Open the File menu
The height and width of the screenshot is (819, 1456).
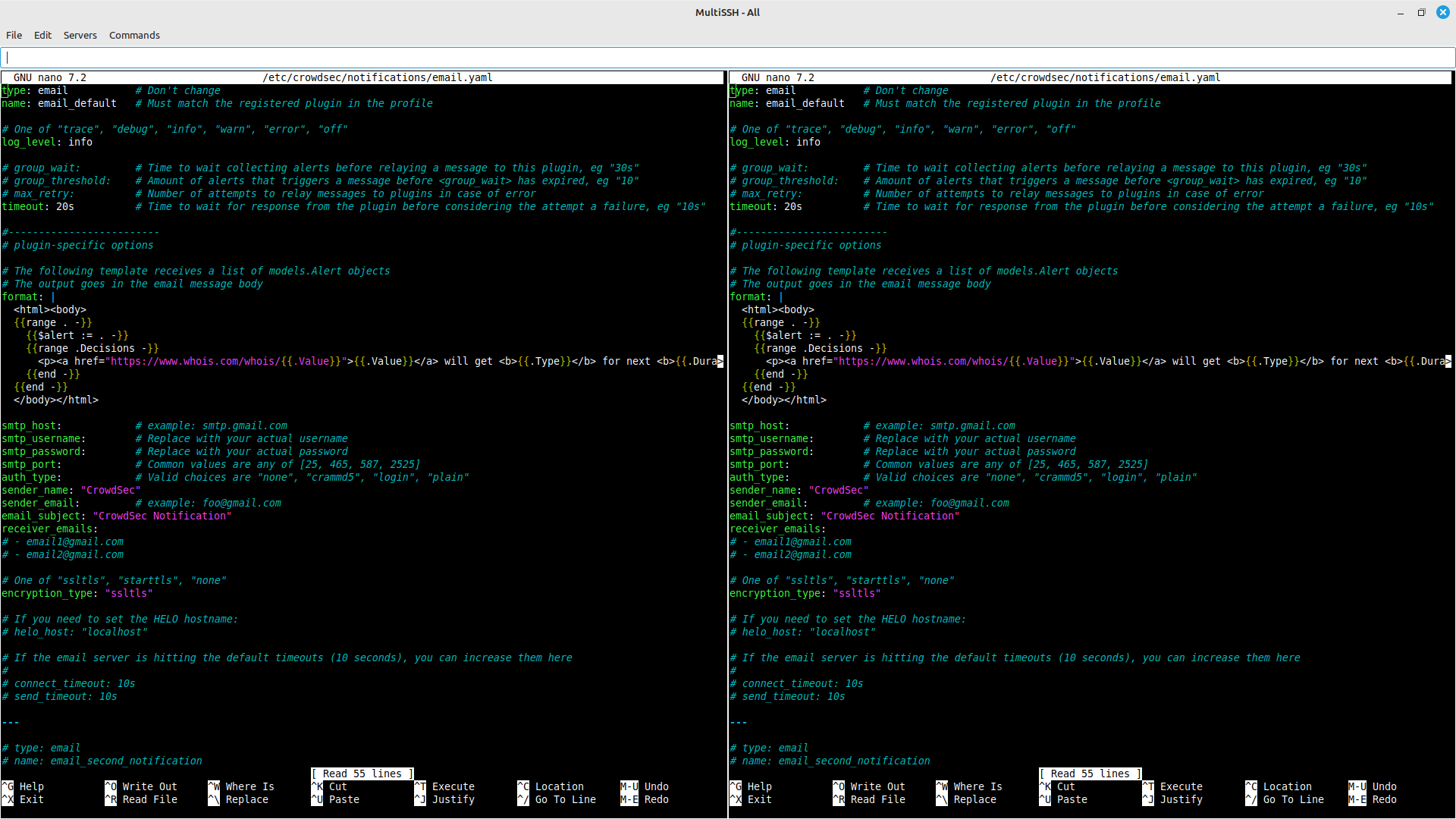[x=14, y=35]
